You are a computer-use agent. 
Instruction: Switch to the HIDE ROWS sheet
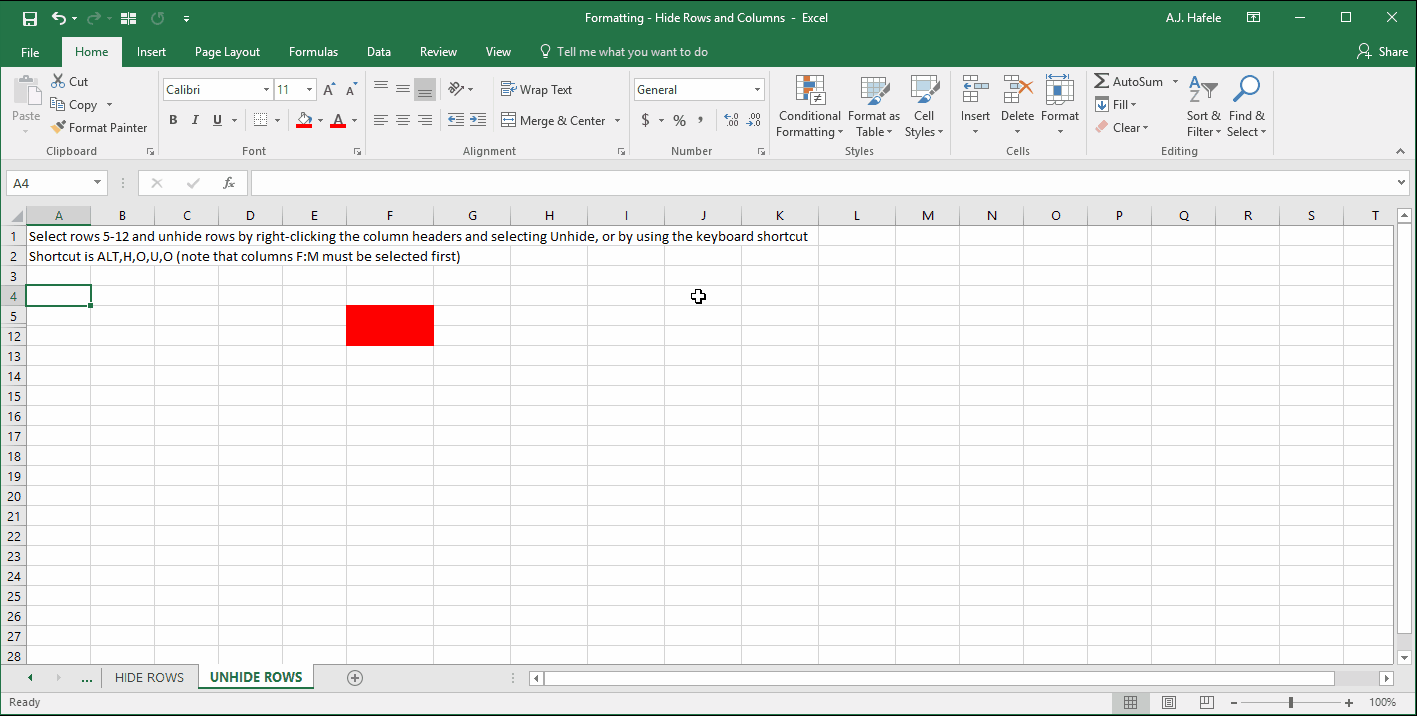(x=149, y=678)
